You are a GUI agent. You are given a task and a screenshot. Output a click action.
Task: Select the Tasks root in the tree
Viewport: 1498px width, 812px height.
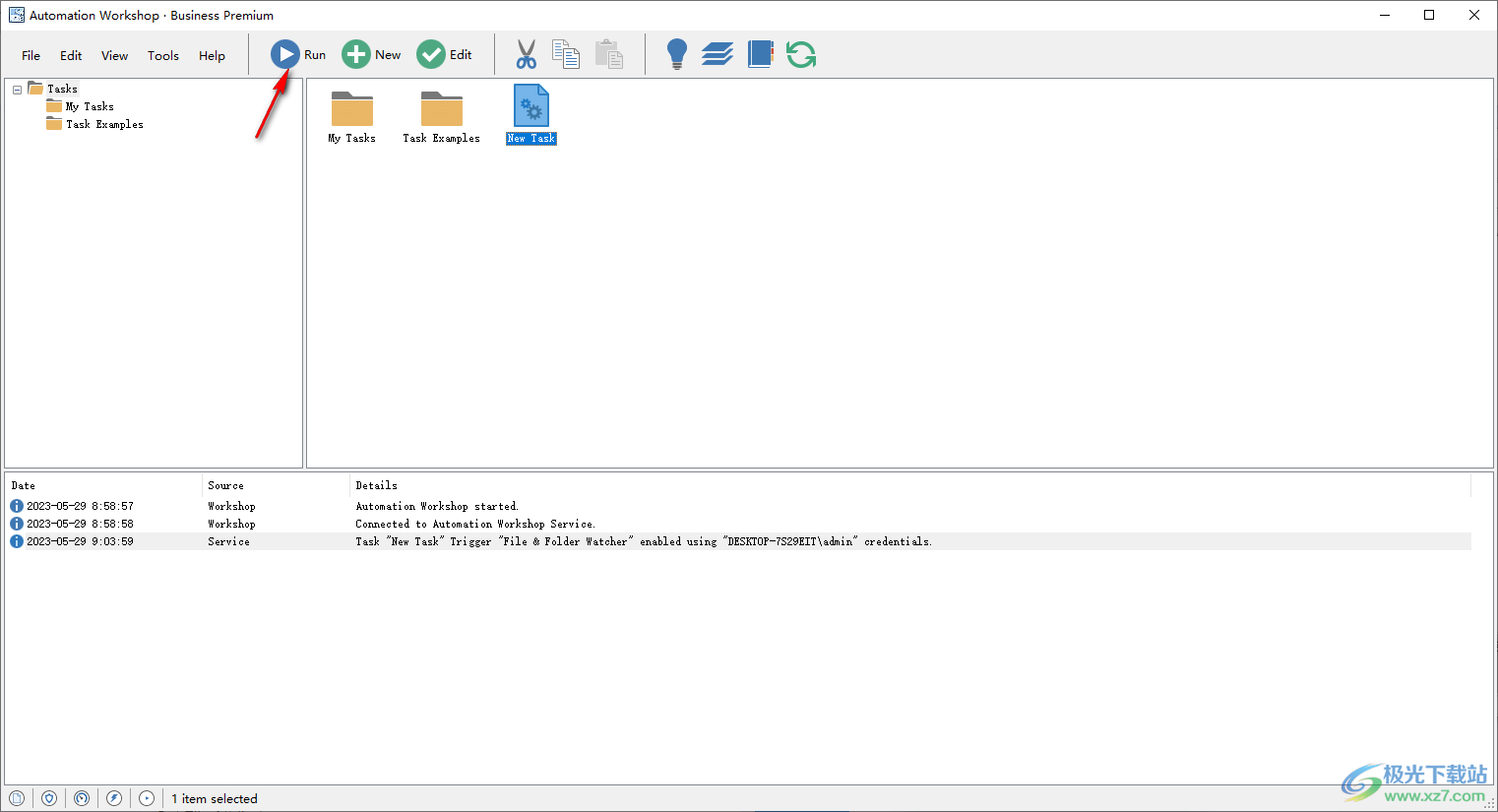click(x=62, y=89)
